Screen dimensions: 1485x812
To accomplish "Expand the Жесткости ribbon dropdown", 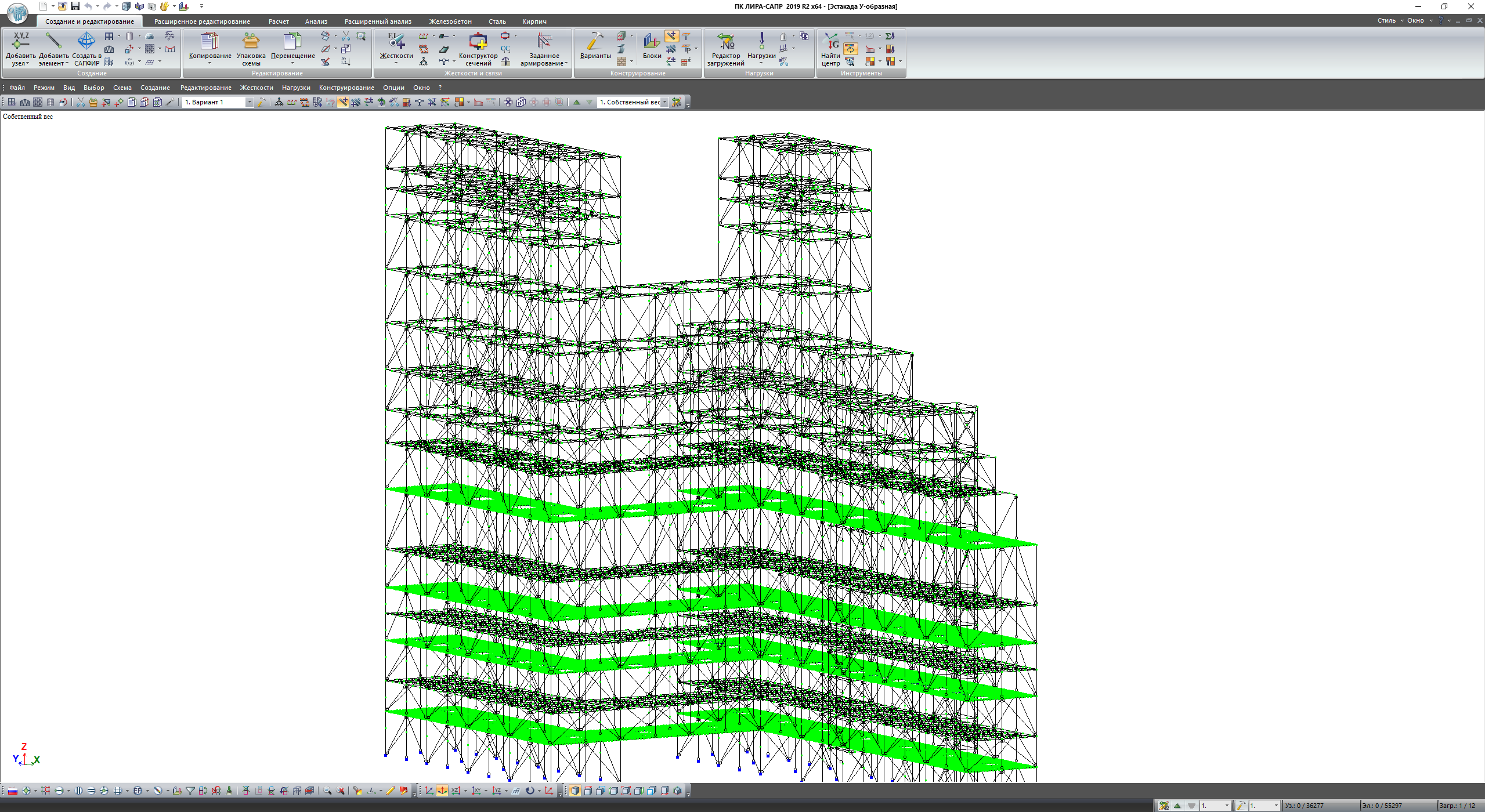I will pyautogui.click(x=396, y=63).
